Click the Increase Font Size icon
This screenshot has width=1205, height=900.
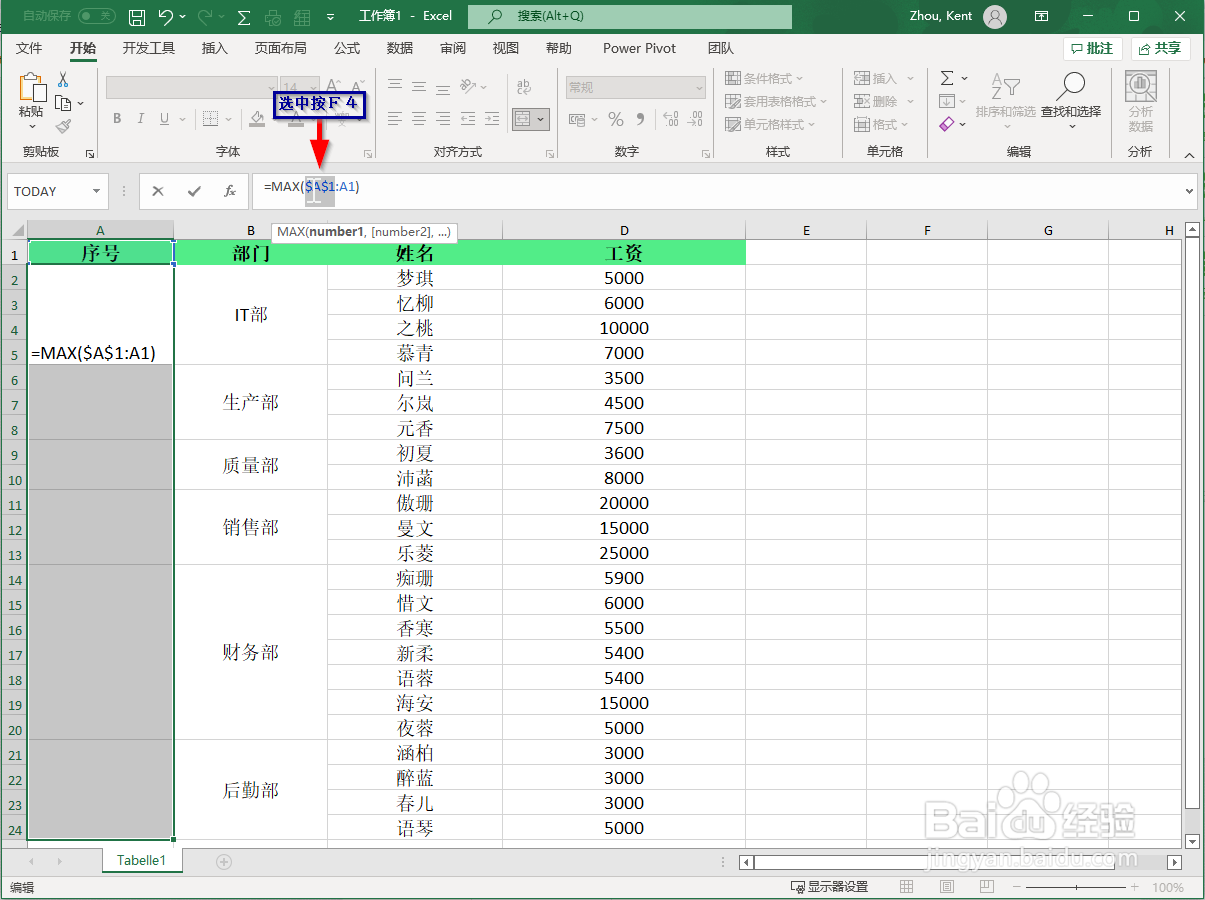(x=334, y=87)
